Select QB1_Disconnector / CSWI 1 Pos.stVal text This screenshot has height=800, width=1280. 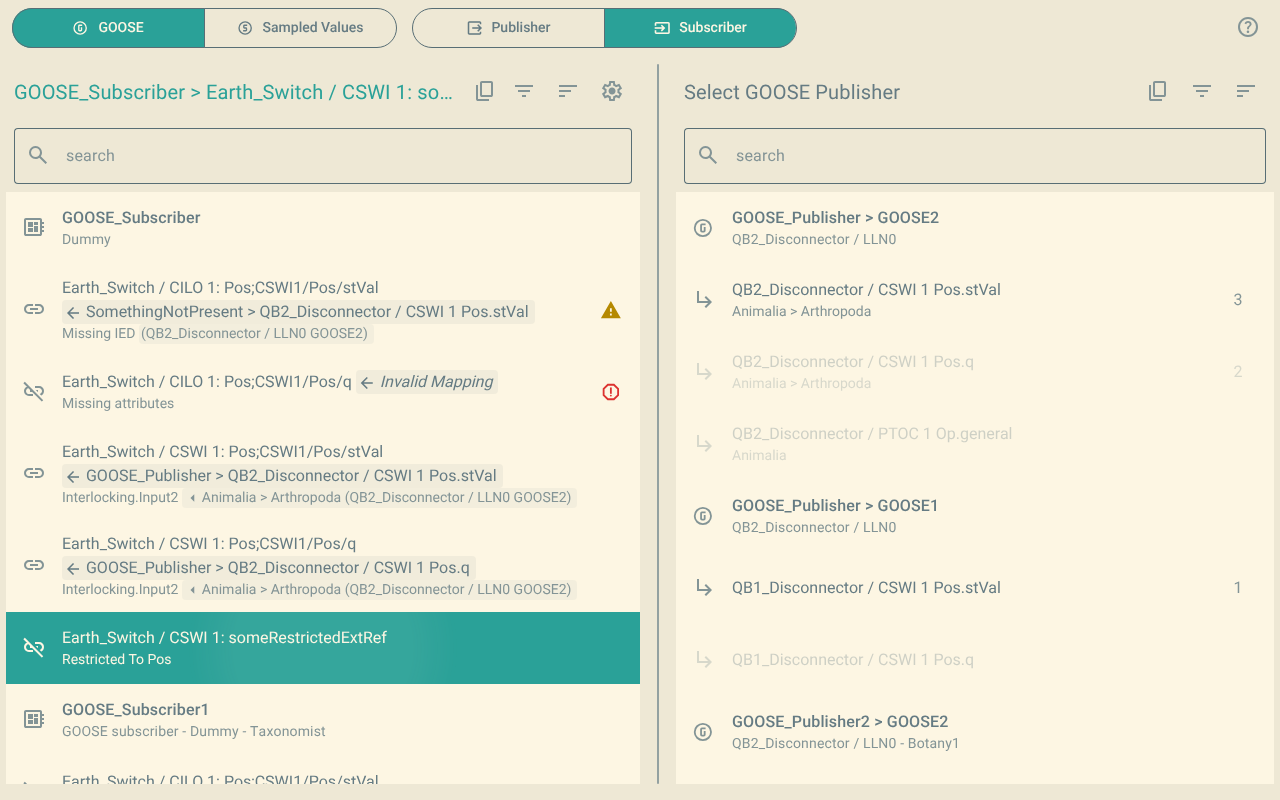coord(866,588)
